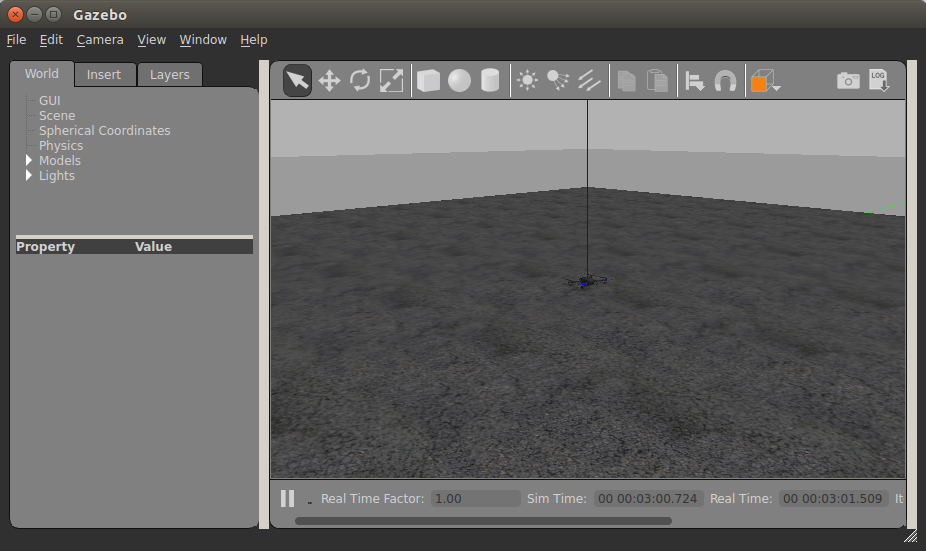Select Scene in the world tree
Viewport: 926px width, 551px height.
click(57, 116)
